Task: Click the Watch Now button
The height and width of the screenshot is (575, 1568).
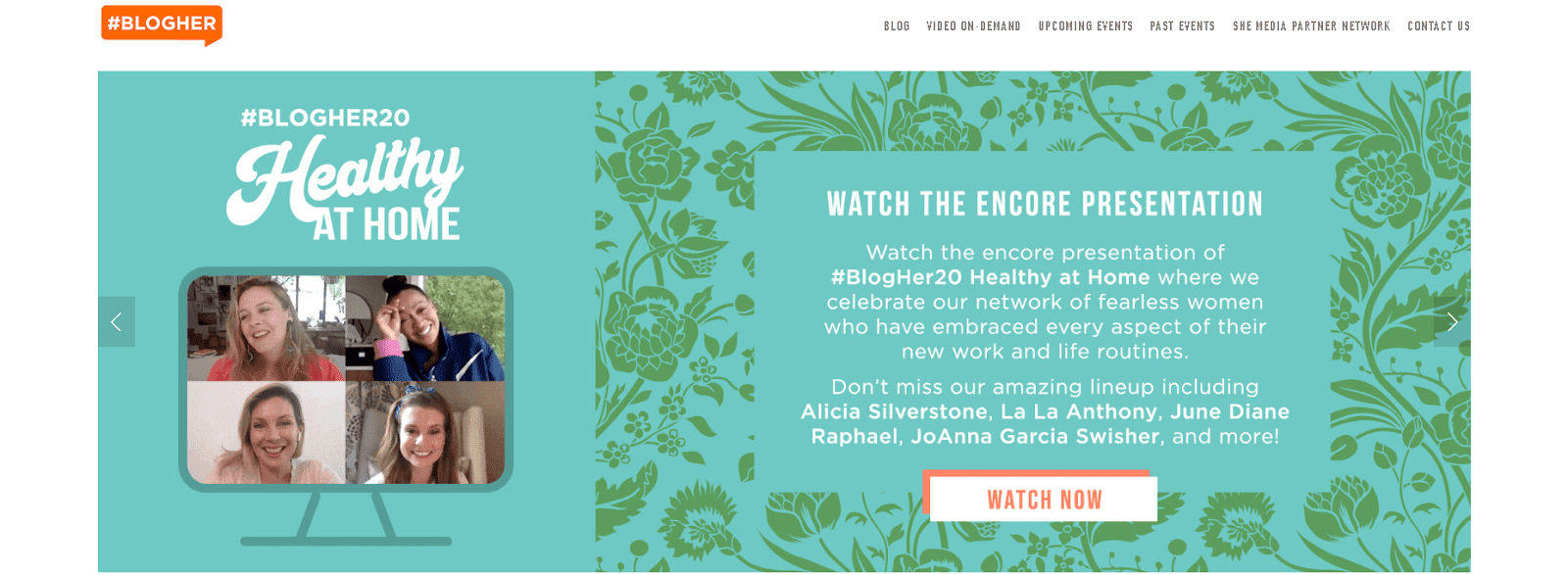Action: [1042, 498]
